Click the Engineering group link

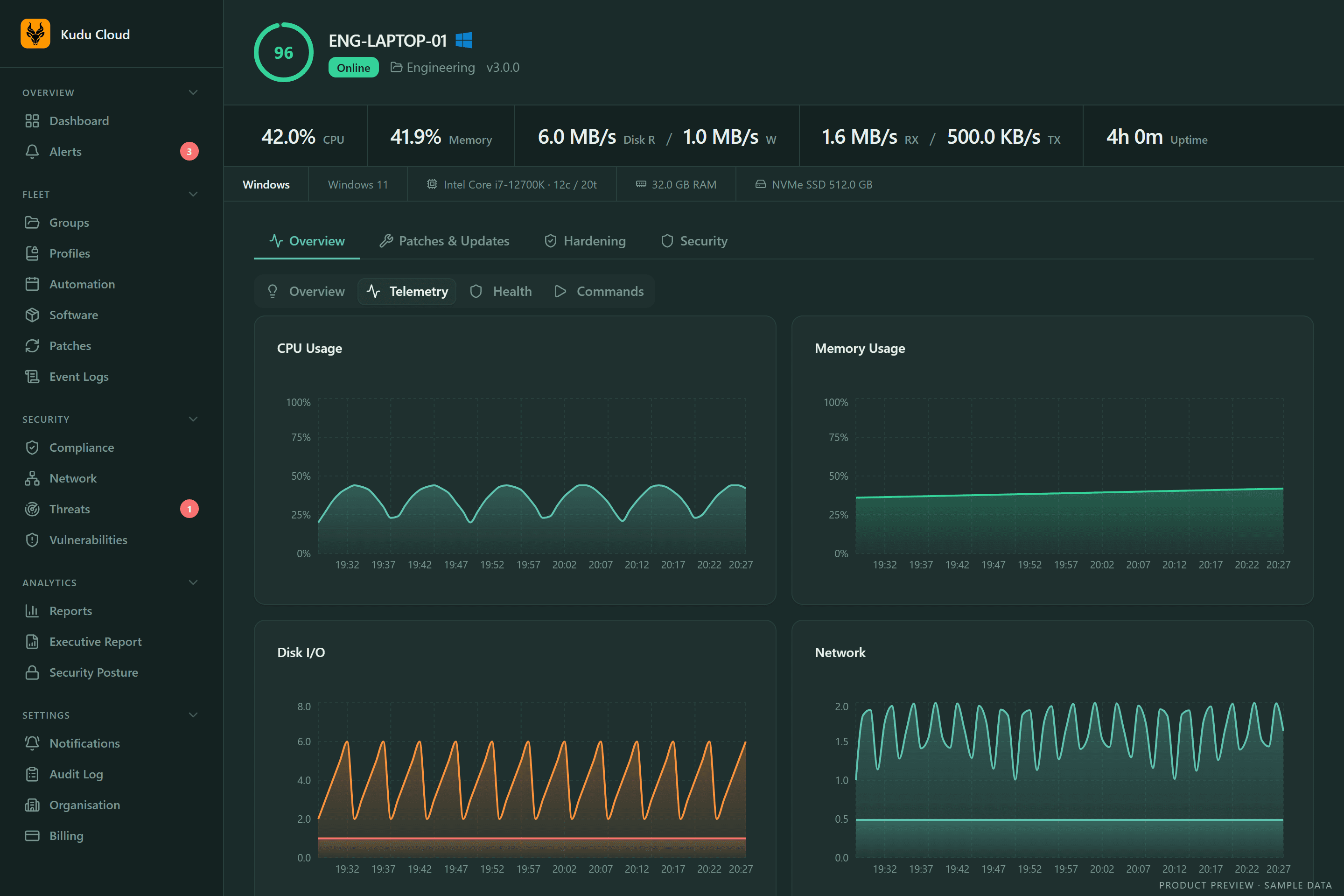[x=433, y=67]
